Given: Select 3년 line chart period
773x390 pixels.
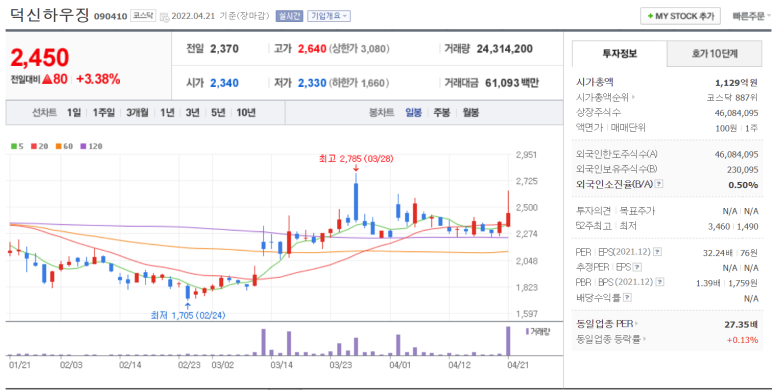Looking at the screenshot, I should point(192,113).
